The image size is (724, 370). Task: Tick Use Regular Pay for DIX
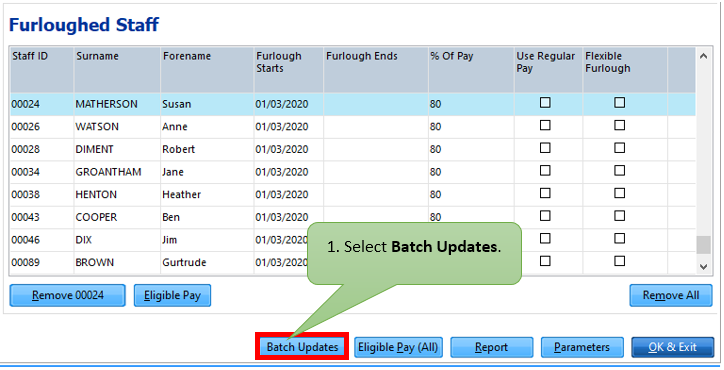(545, 238)
